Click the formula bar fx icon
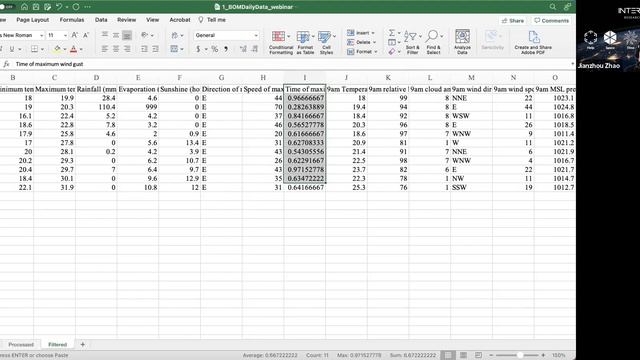This screenshot has height=360, width=640. pyautogui.click(x=6, y=64)
